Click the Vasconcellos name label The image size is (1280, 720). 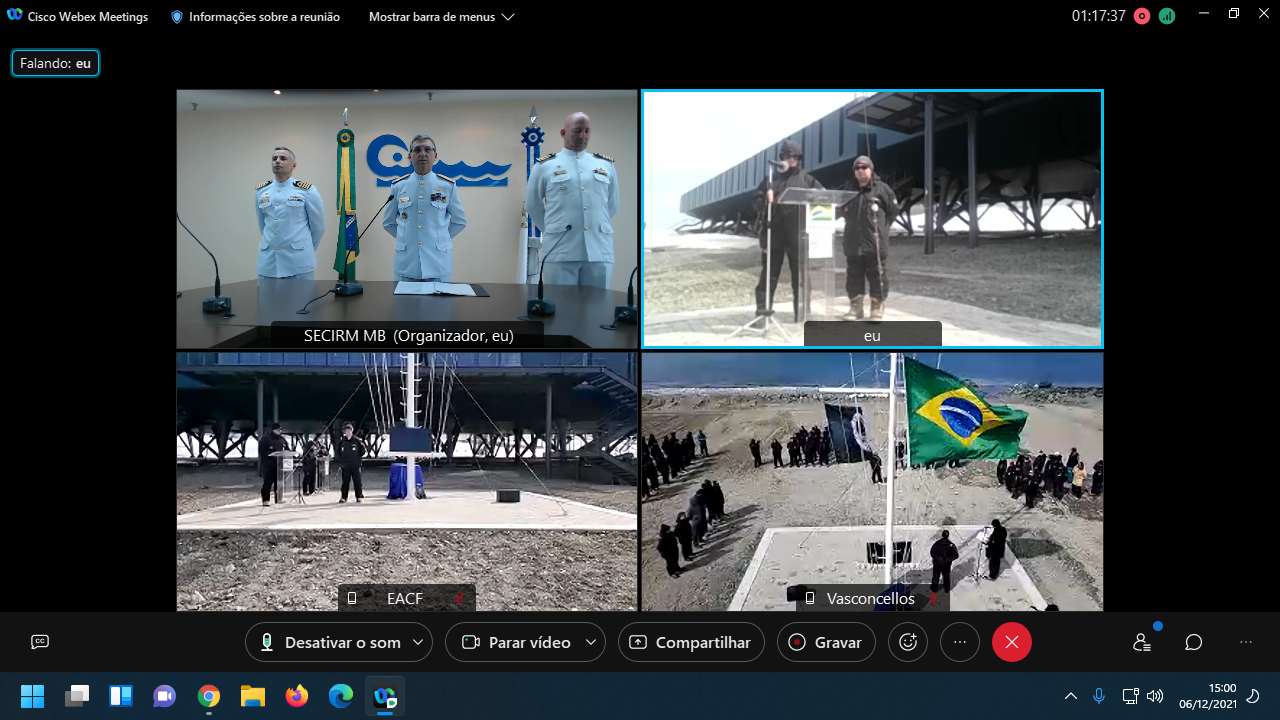coord(870,598)
